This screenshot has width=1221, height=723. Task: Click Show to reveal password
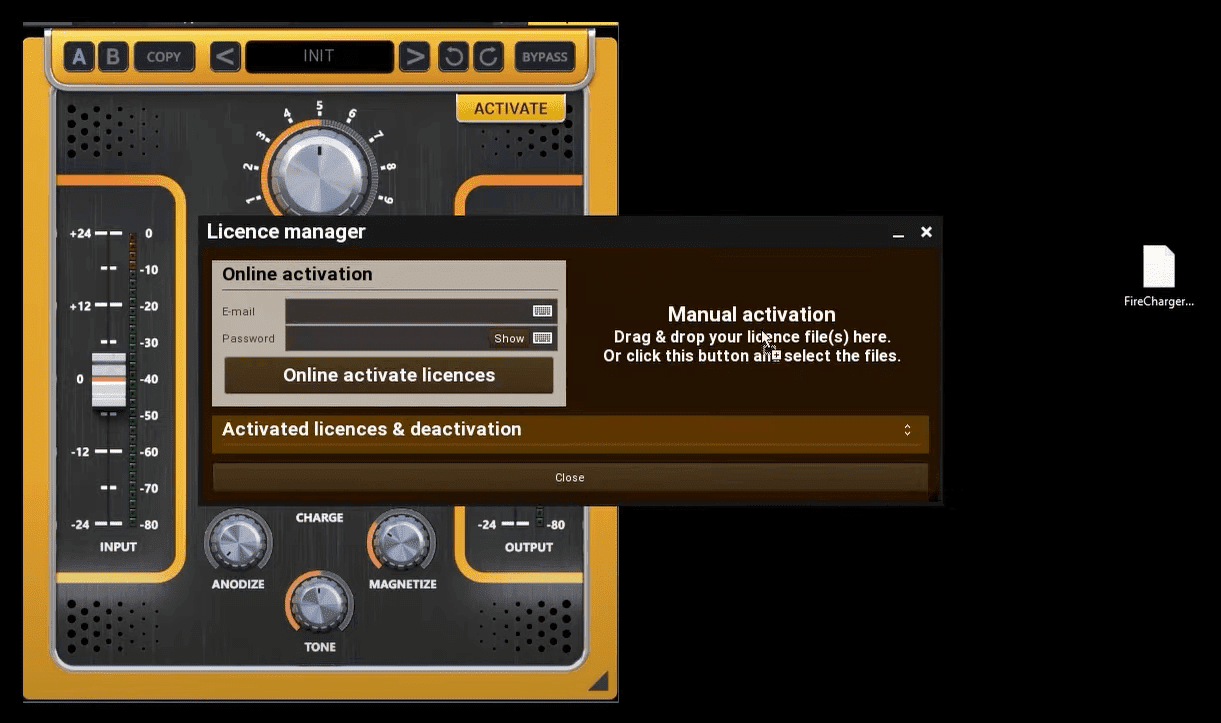click(509, 338)
